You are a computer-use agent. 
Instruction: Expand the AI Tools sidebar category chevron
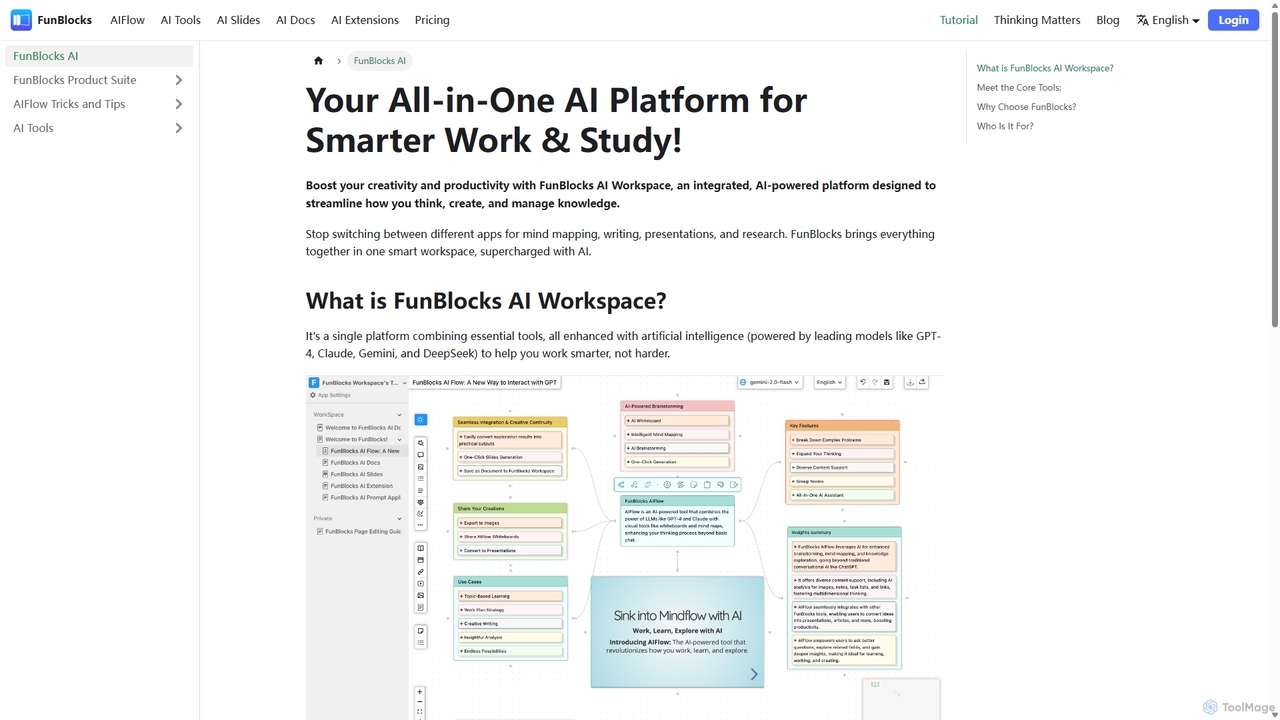click(x=179, y=128)
